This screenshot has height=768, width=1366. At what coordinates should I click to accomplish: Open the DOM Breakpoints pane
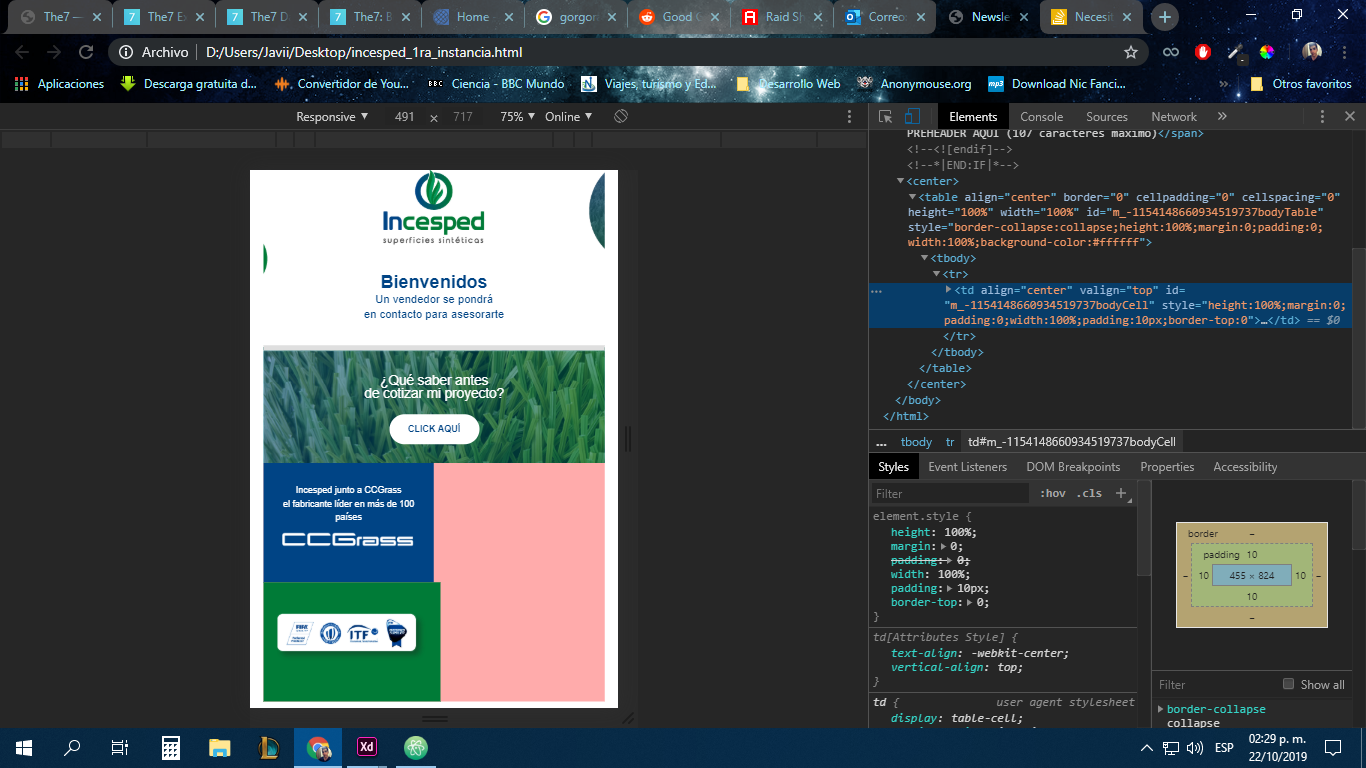(1073, 467)
